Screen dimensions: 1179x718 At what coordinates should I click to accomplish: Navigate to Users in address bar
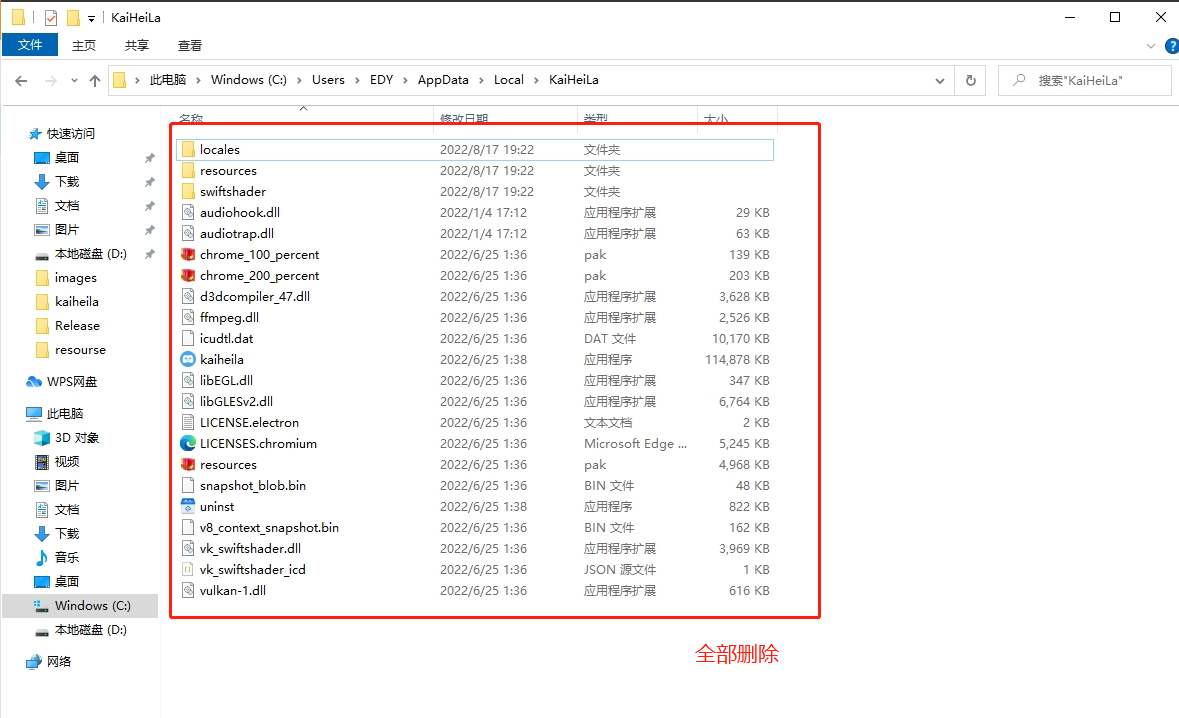(x=329, y=80)
